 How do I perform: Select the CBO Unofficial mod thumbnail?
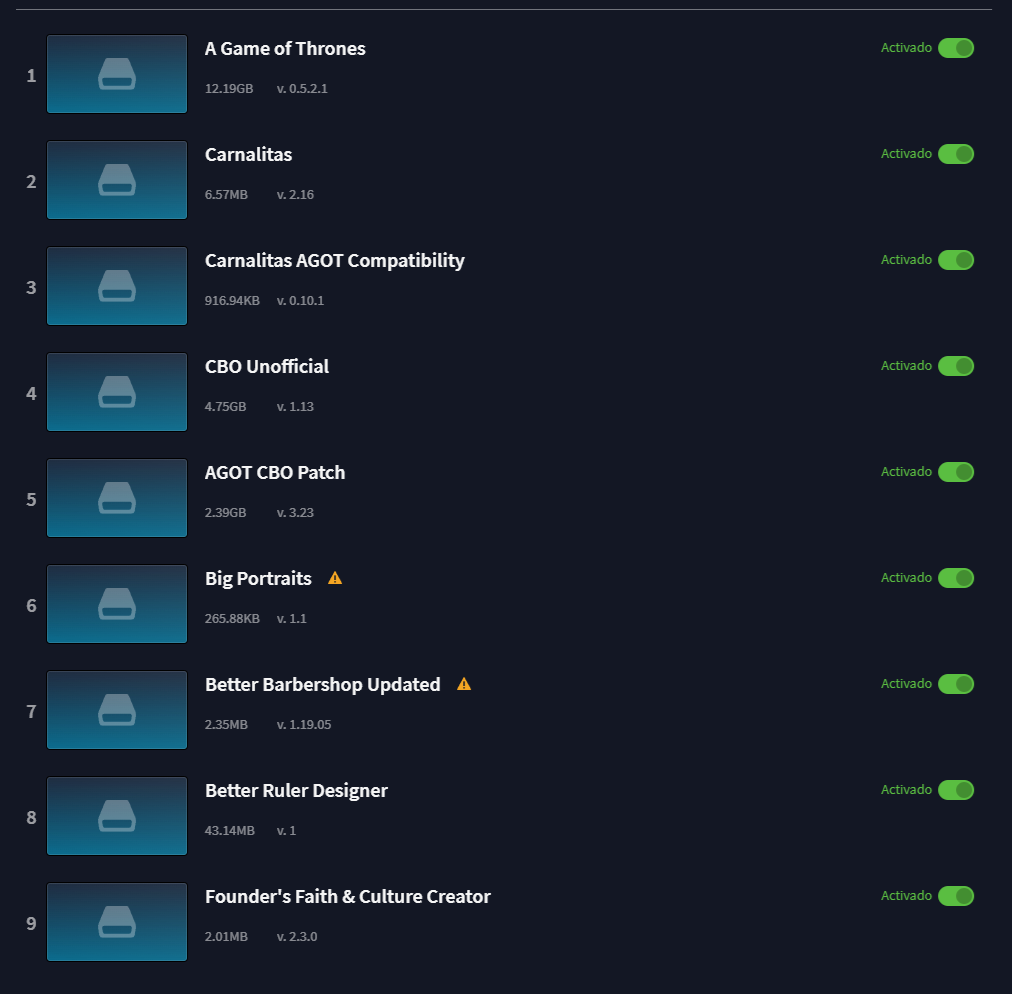117,392
